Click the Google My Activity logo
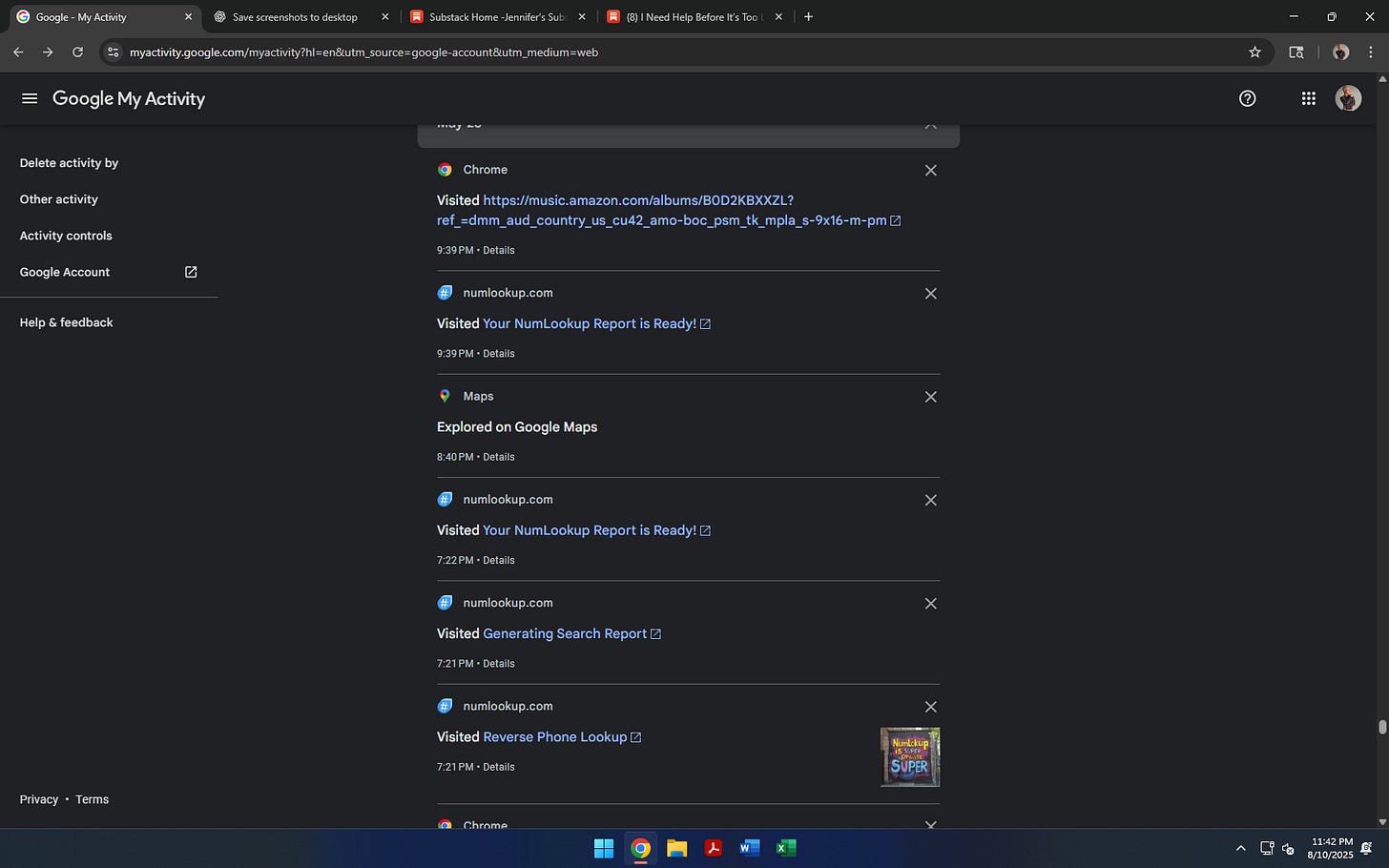 [129, 98]
